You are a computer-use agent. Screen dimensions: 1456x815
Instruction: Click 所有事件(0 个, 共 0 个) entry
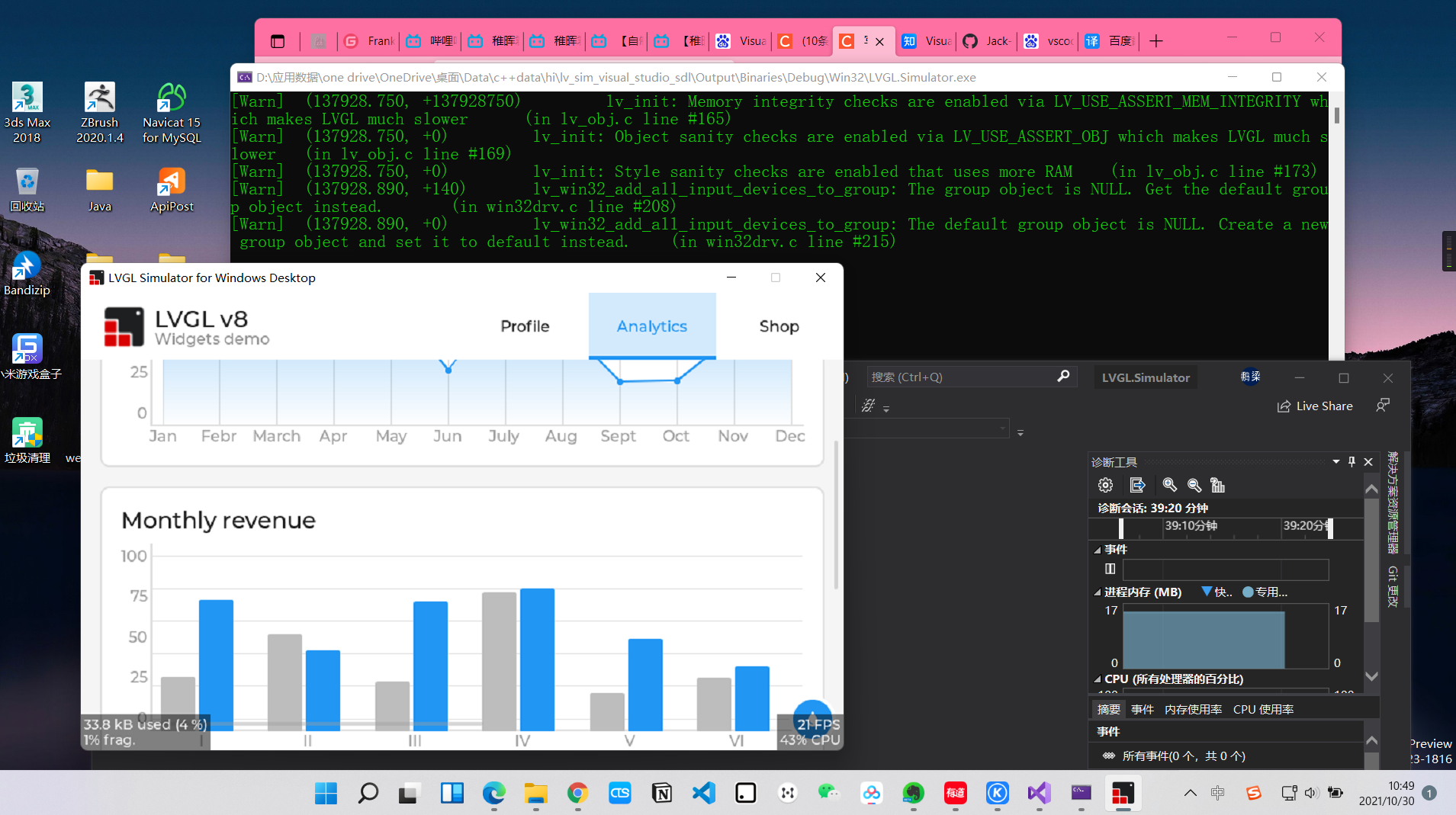1183,756
